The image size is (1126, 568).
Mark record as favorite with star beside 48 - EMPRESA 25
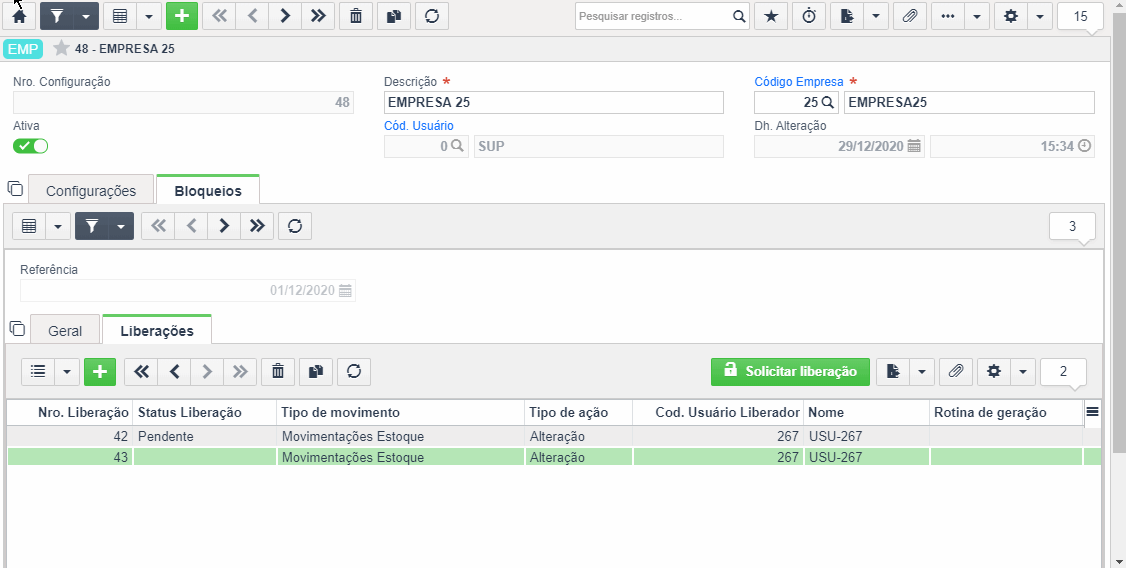click(x=62, y=49)
